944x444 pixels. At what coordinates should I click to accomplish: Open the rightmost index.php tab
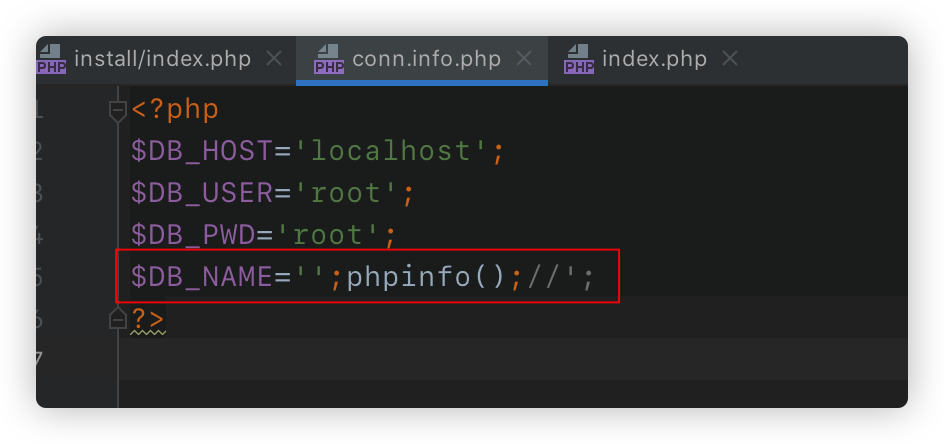pos(654,59)
